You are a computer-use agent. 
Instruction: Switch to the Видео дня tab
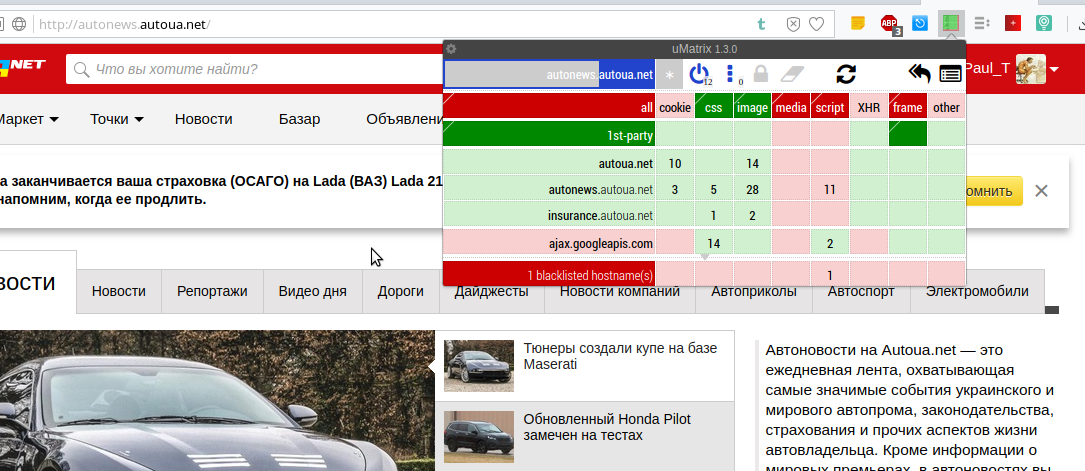(312, 291)
